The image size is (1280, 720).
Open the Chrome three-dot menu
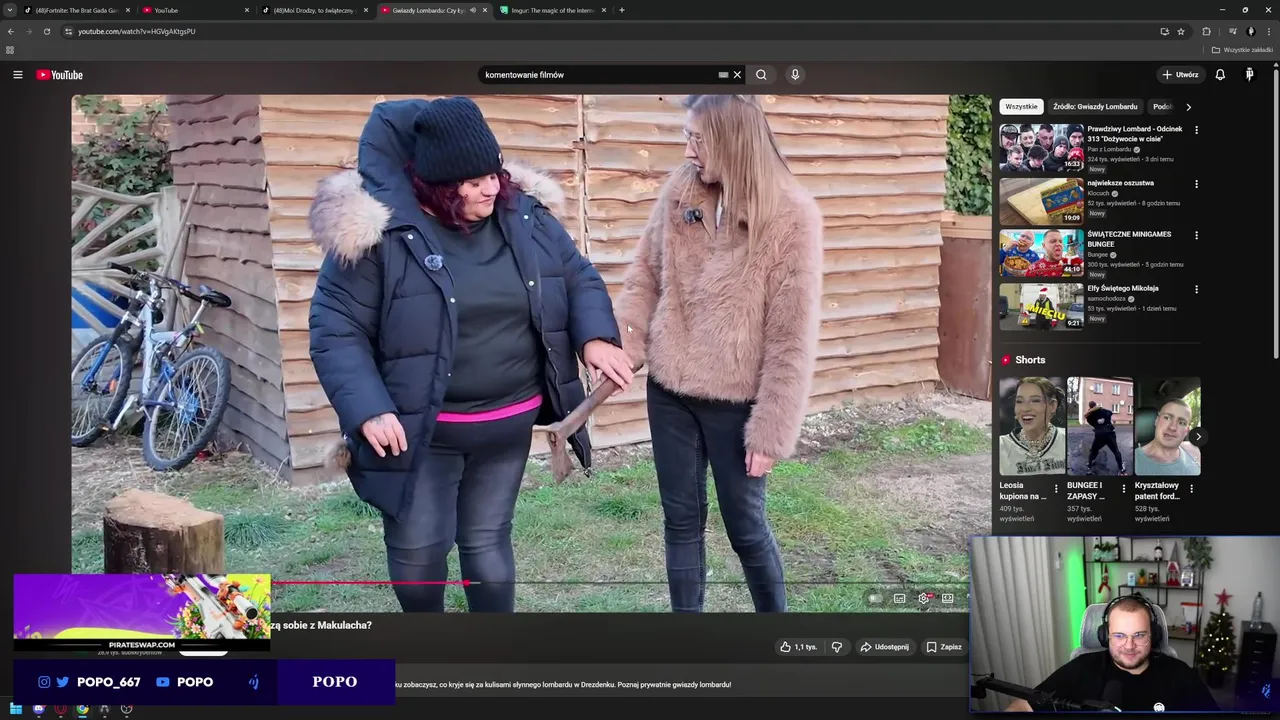(x=1268, y=31)
